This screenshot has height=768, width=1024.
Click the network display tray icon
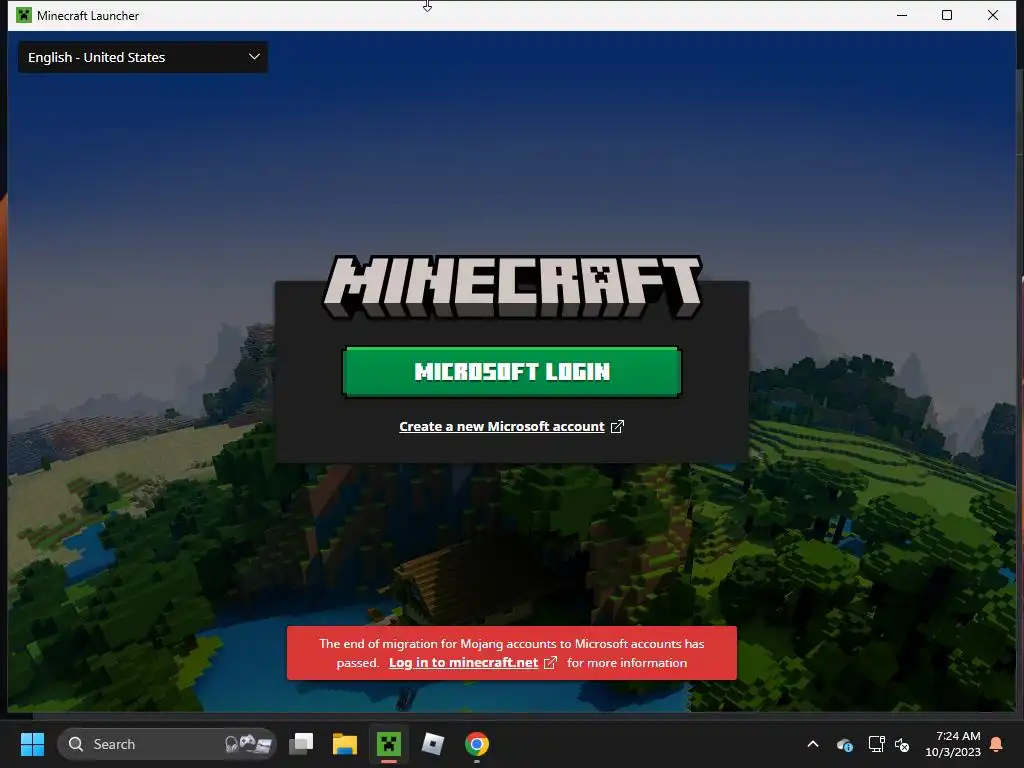click(876, 744)
